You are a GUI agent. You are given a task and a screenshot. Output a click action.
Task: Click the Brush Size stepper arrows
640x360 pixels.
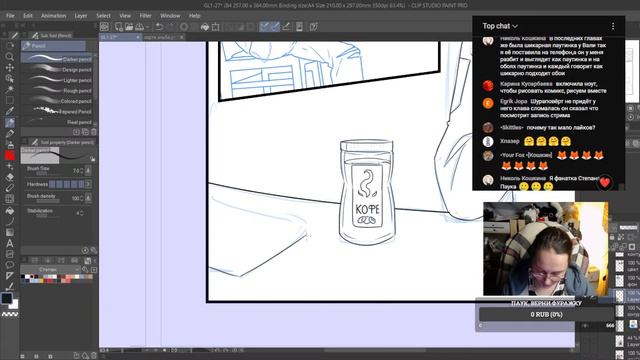coord(81,171)
